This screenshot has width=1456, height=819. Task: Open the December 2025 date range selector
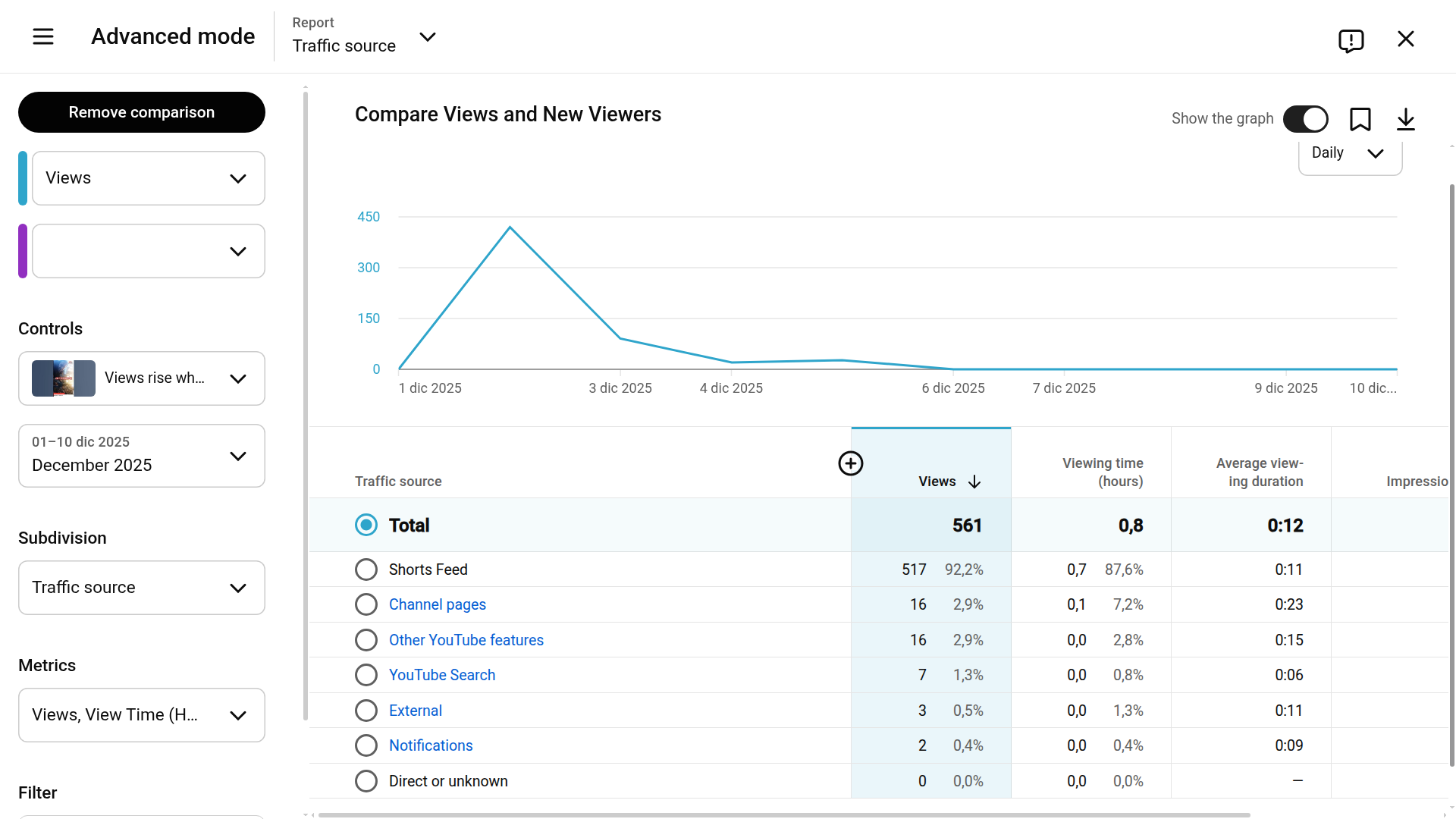(141, 455)
